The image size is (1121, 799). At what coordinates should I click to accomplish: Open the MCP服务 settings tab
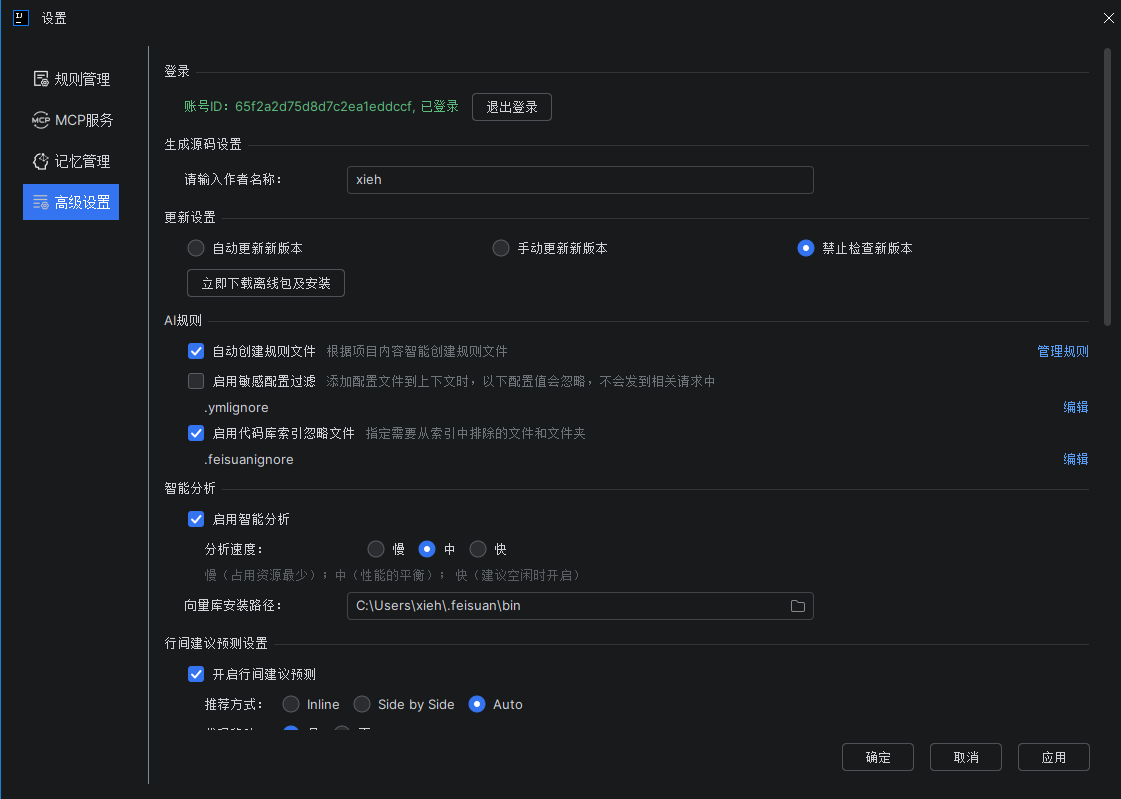84,120
